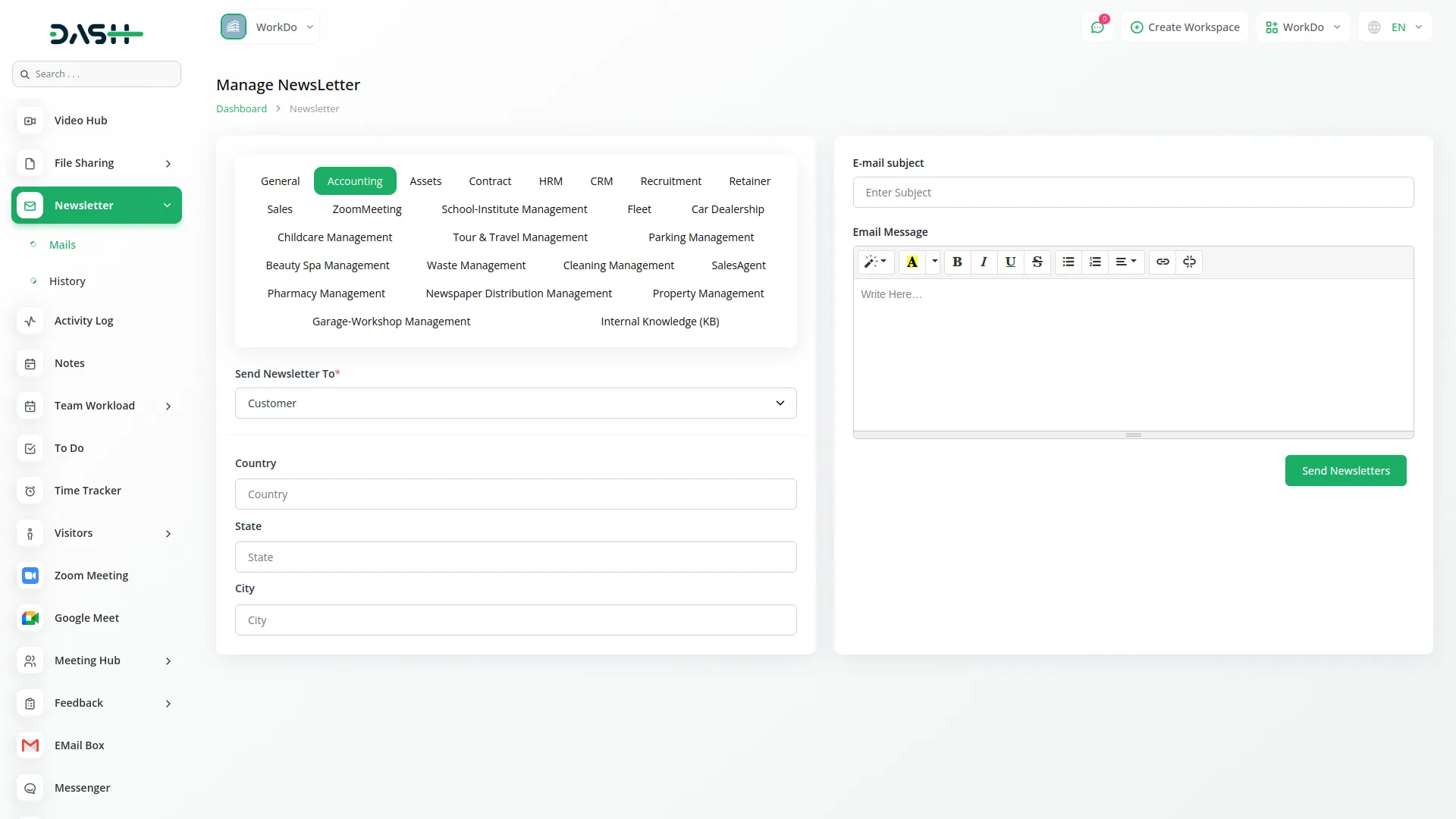Select the Recruitment category tab
Screen dimensions: 1456x819
(x=670, y=180)
